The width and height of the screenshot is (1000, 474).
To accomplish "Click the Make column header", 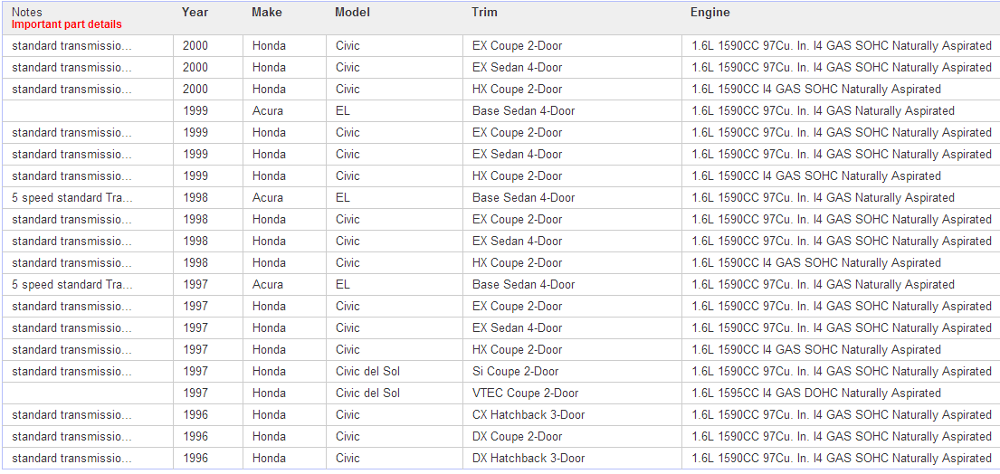I will [267, 13].
